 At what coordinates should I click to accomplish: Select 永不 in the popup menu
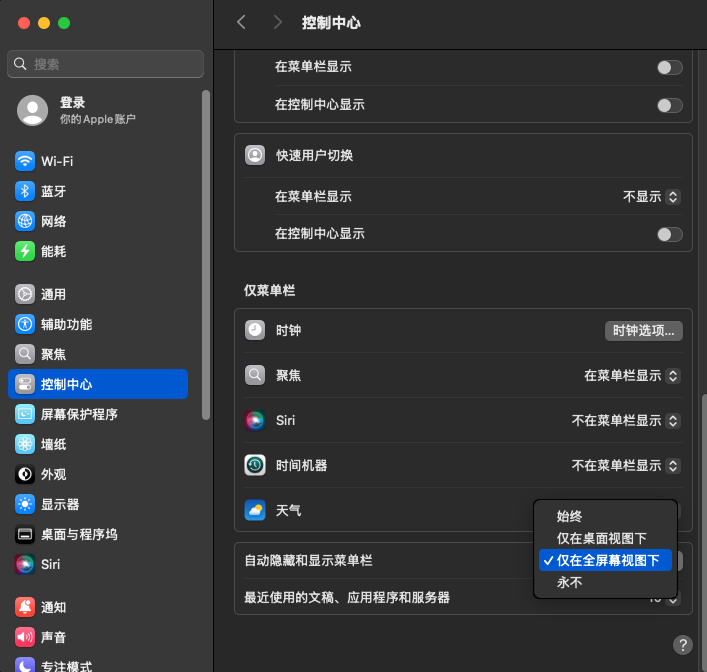point(569,582)
